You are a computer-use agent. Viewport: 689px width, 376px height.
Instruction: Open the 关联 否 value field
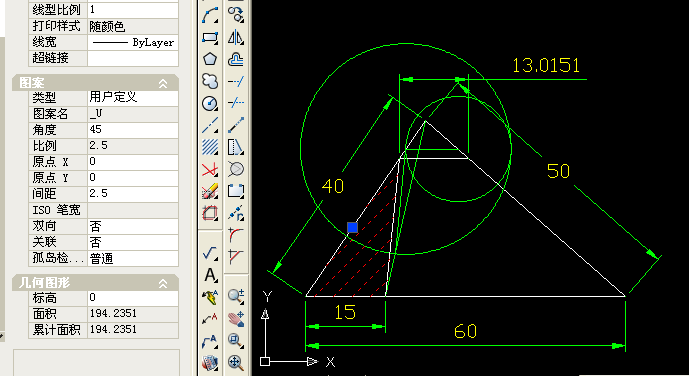coord(133,242)
